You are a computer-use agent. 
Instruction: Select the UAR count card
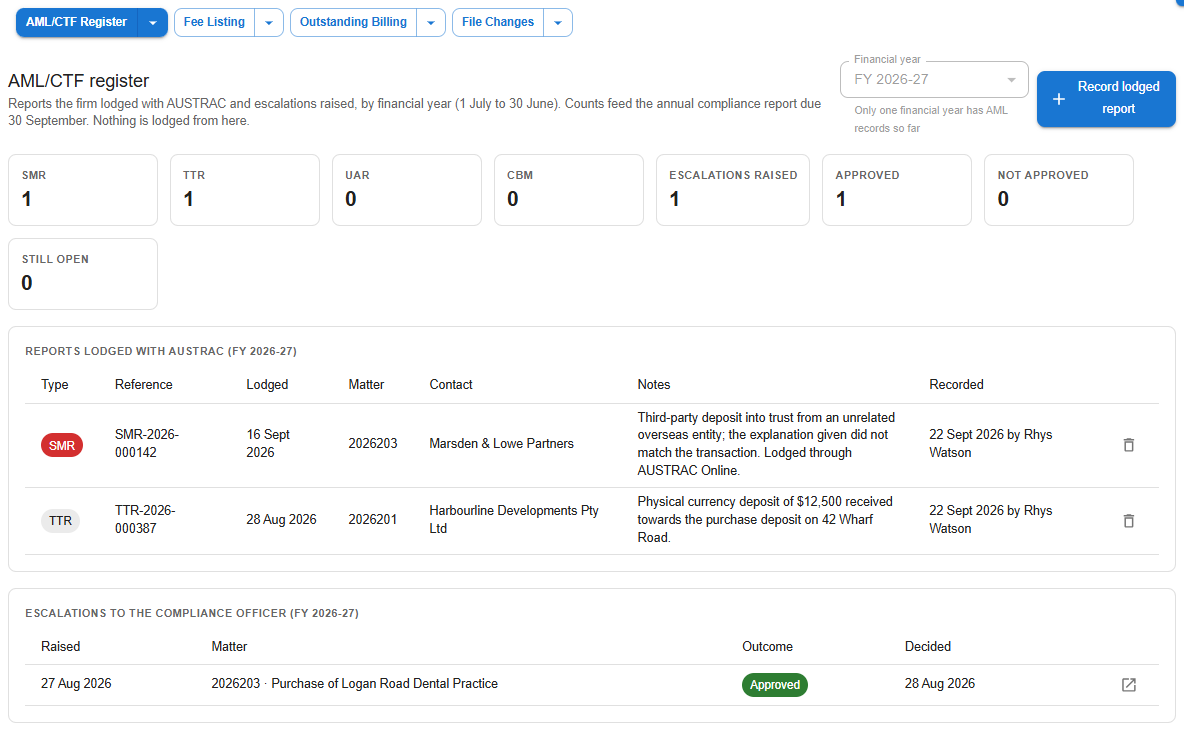pos(407,190)
